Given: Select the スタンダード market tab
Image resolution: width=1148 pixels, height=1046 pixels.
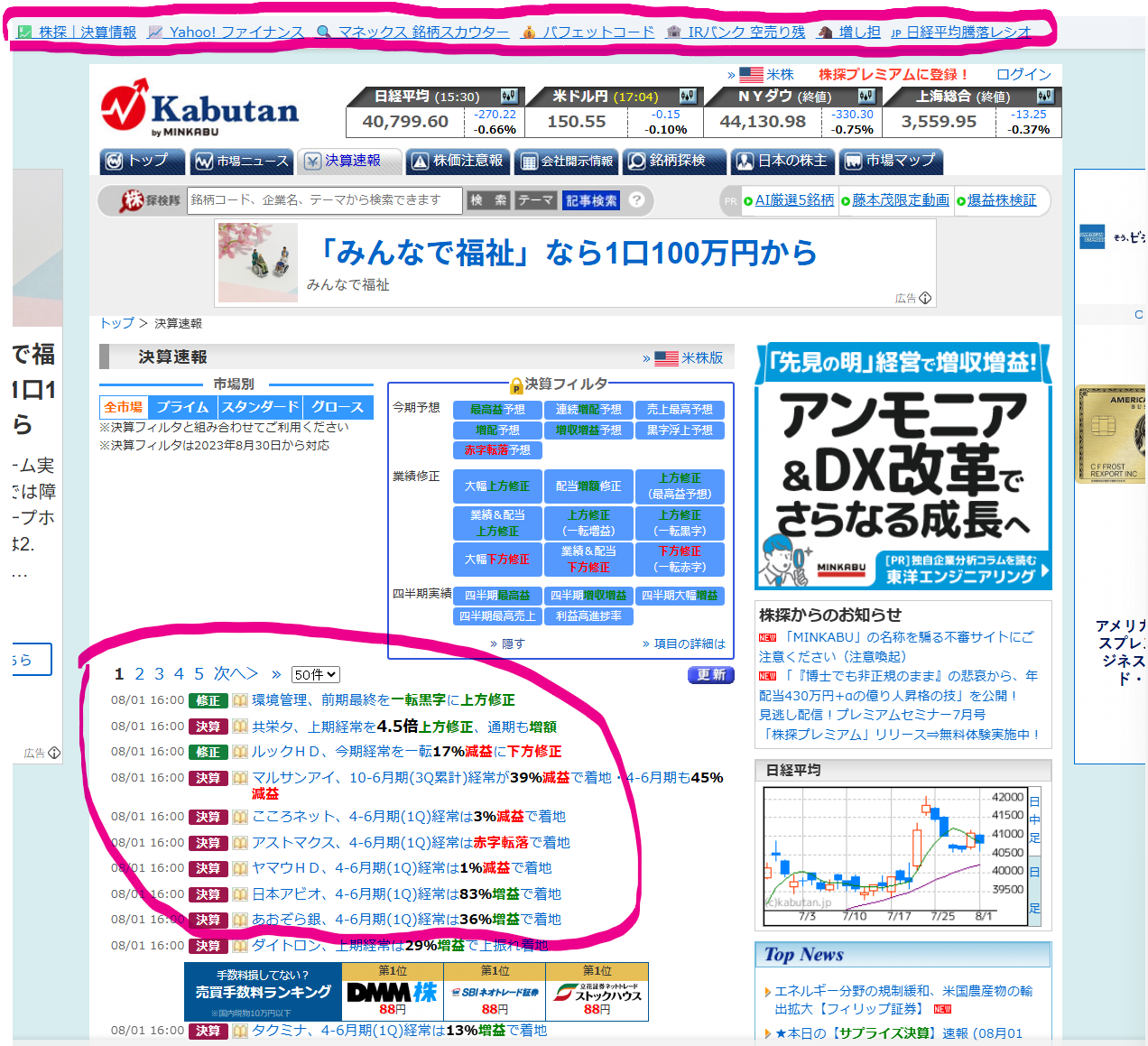Looking at the screenshot, I should point(260,407).
